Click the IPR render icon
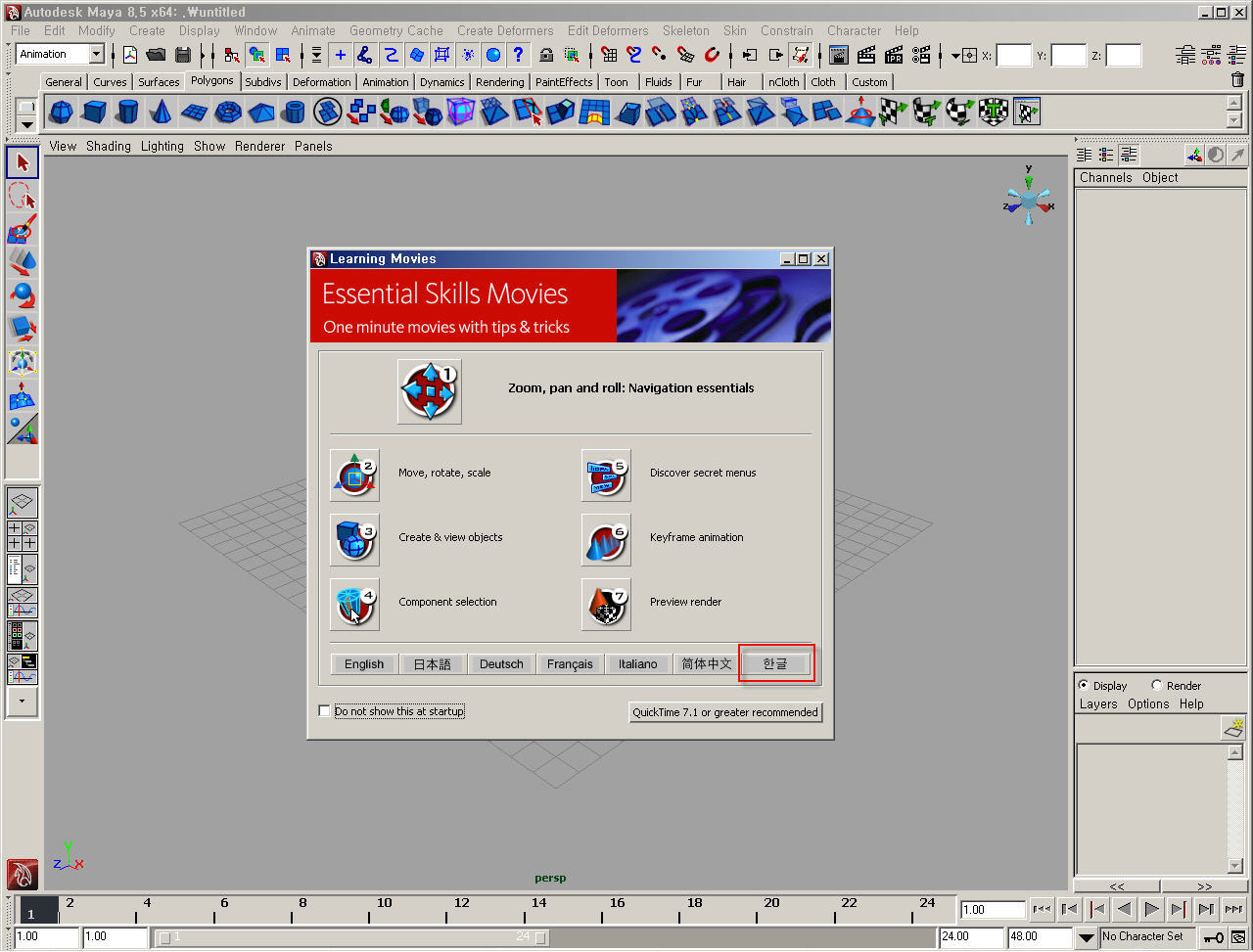Screen dimensions: 1253x952 coord(894,55)
